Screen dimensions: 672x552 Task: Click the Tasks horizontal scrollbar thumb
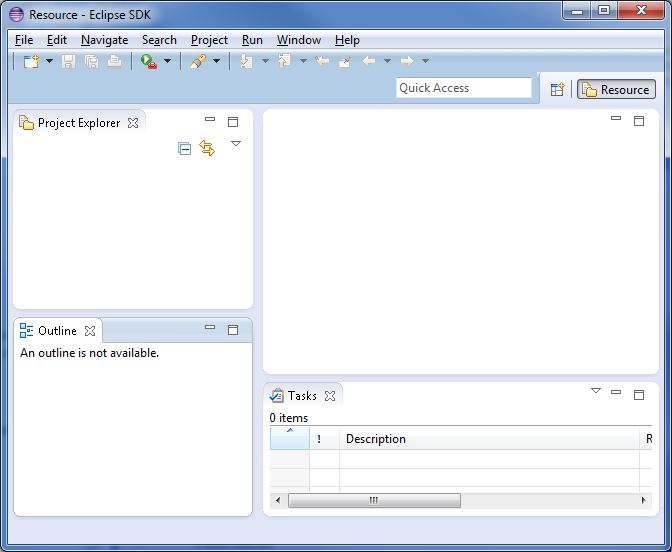point(374,500)
